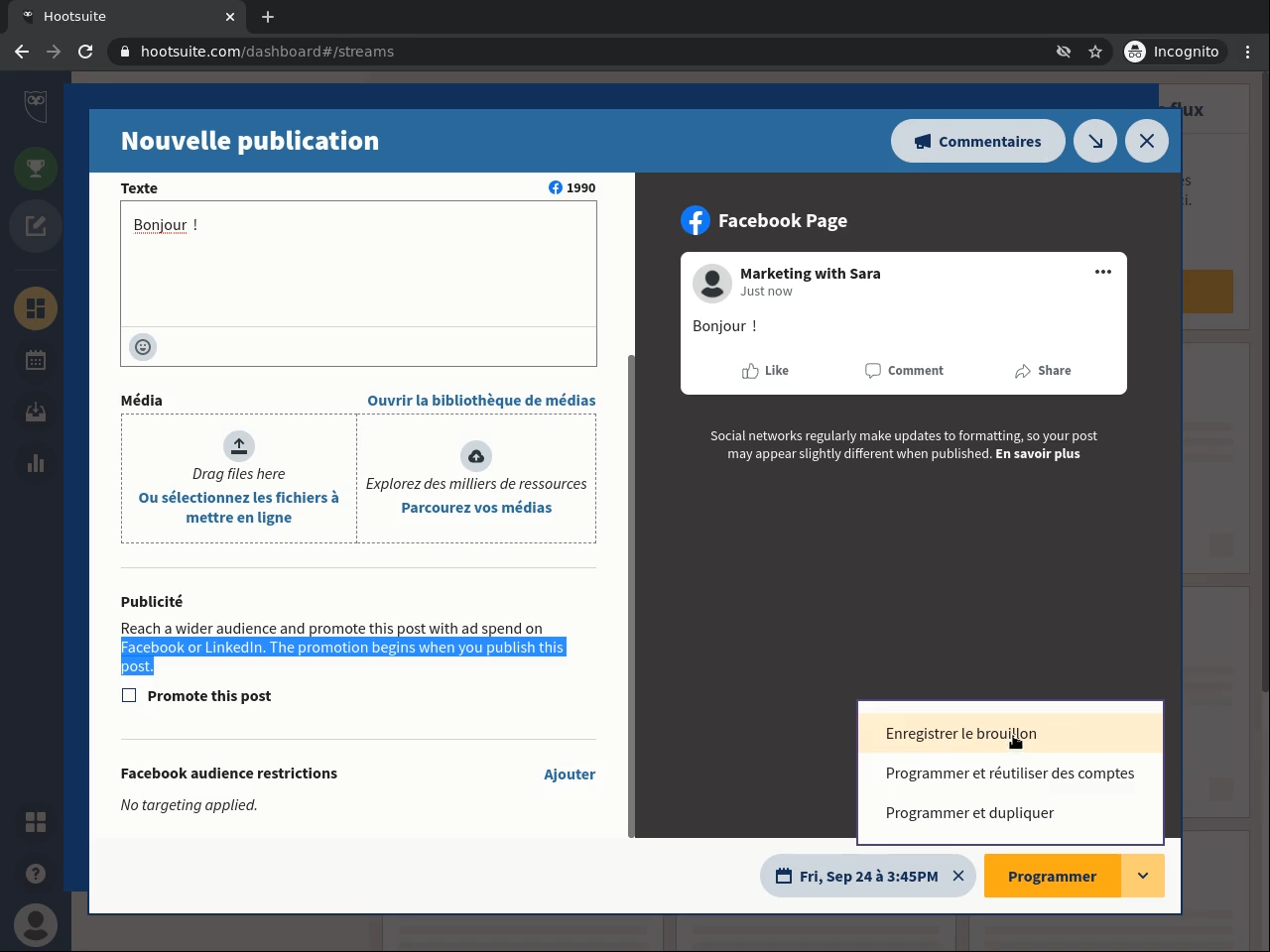This screenshot has height=952, width=1270.
Task: Open the Incognito profile indicator
Action: 1173,52
